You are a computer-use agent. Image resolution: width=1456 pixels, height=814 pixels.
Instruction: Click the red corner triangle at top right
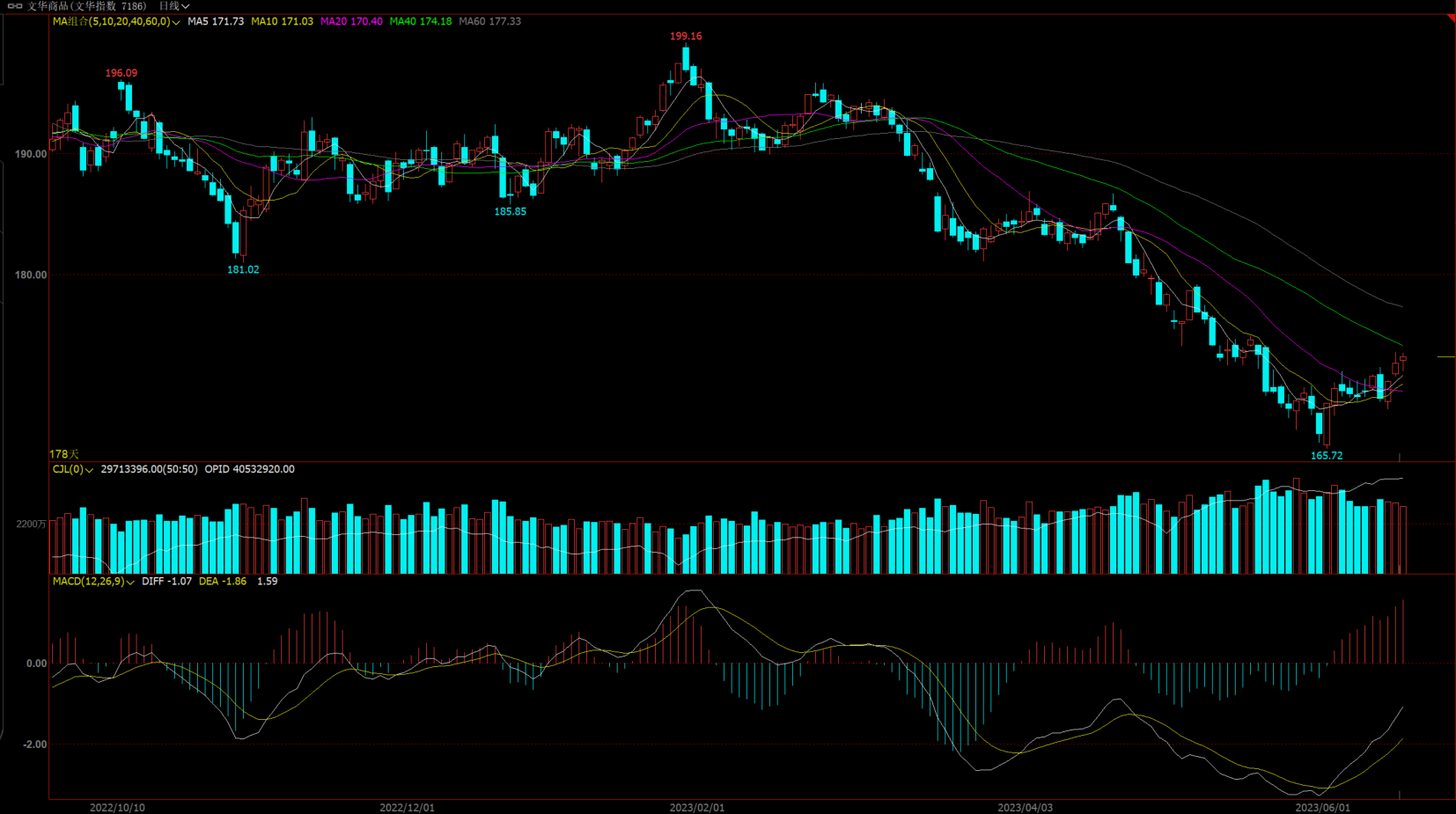tap(1452, 18)
